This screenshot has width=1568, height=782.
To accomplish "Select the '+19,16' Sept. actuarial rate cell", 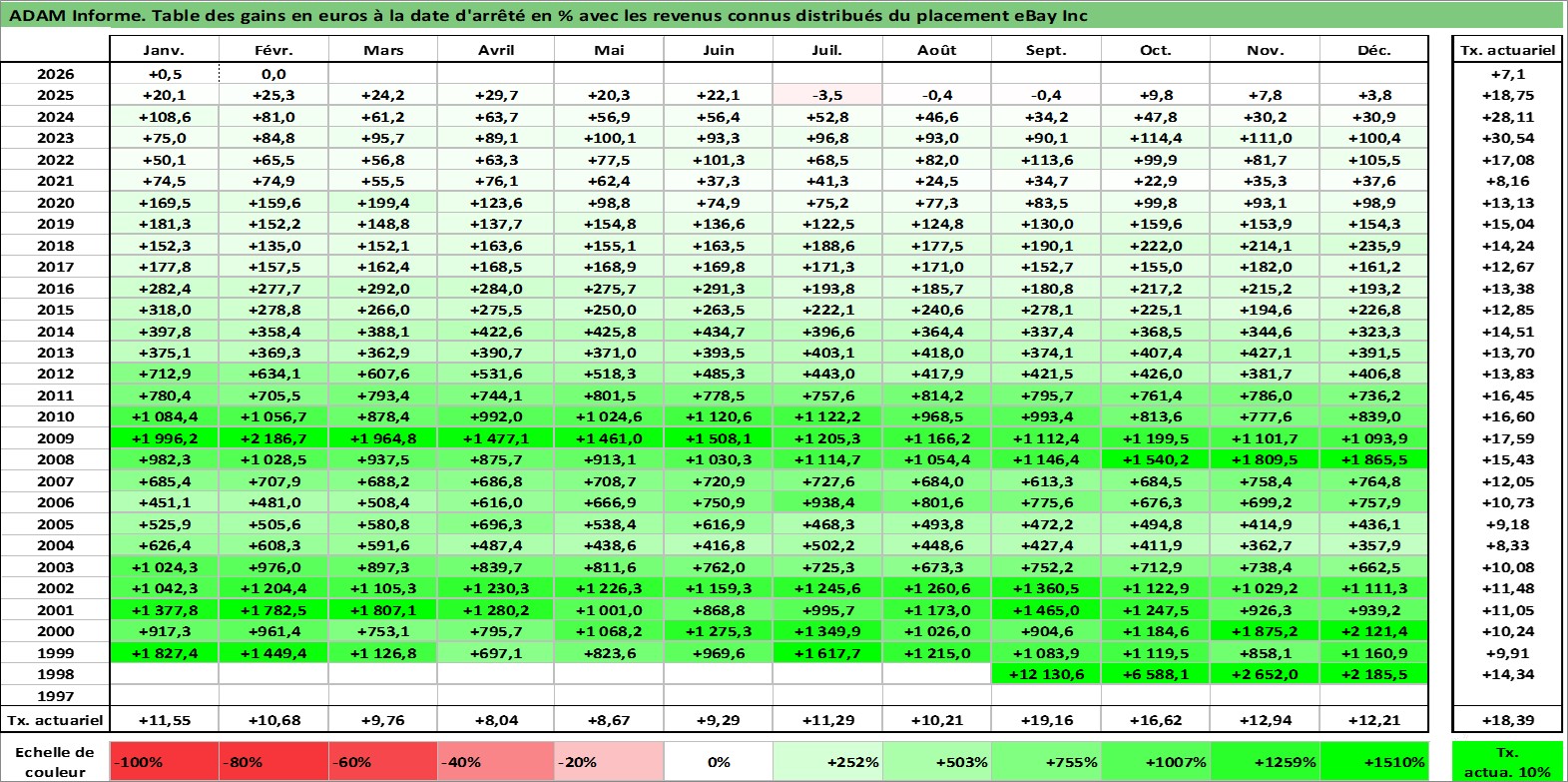I will 1046,720.
